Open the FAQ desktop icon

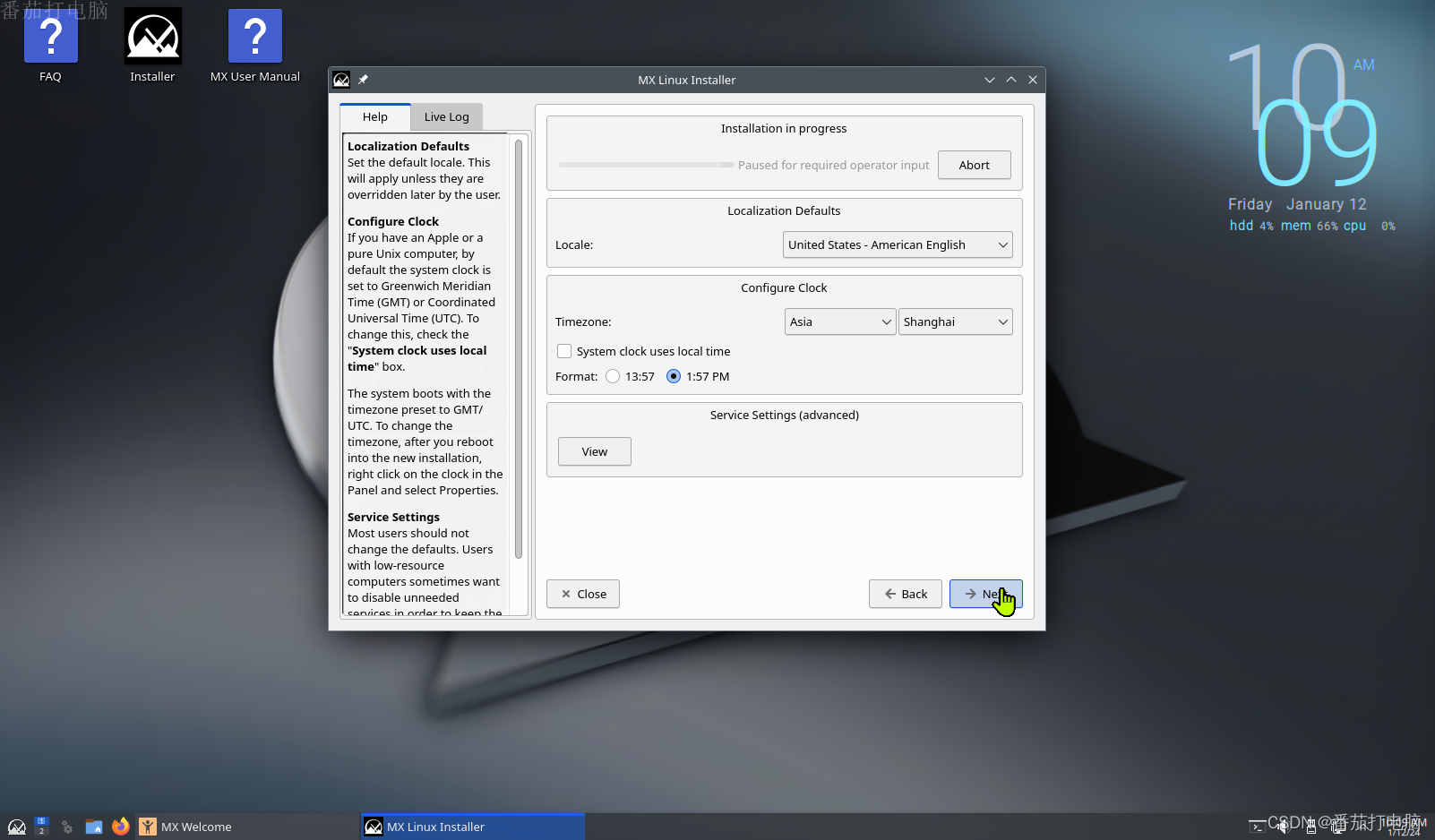click(x=50, y=45)
